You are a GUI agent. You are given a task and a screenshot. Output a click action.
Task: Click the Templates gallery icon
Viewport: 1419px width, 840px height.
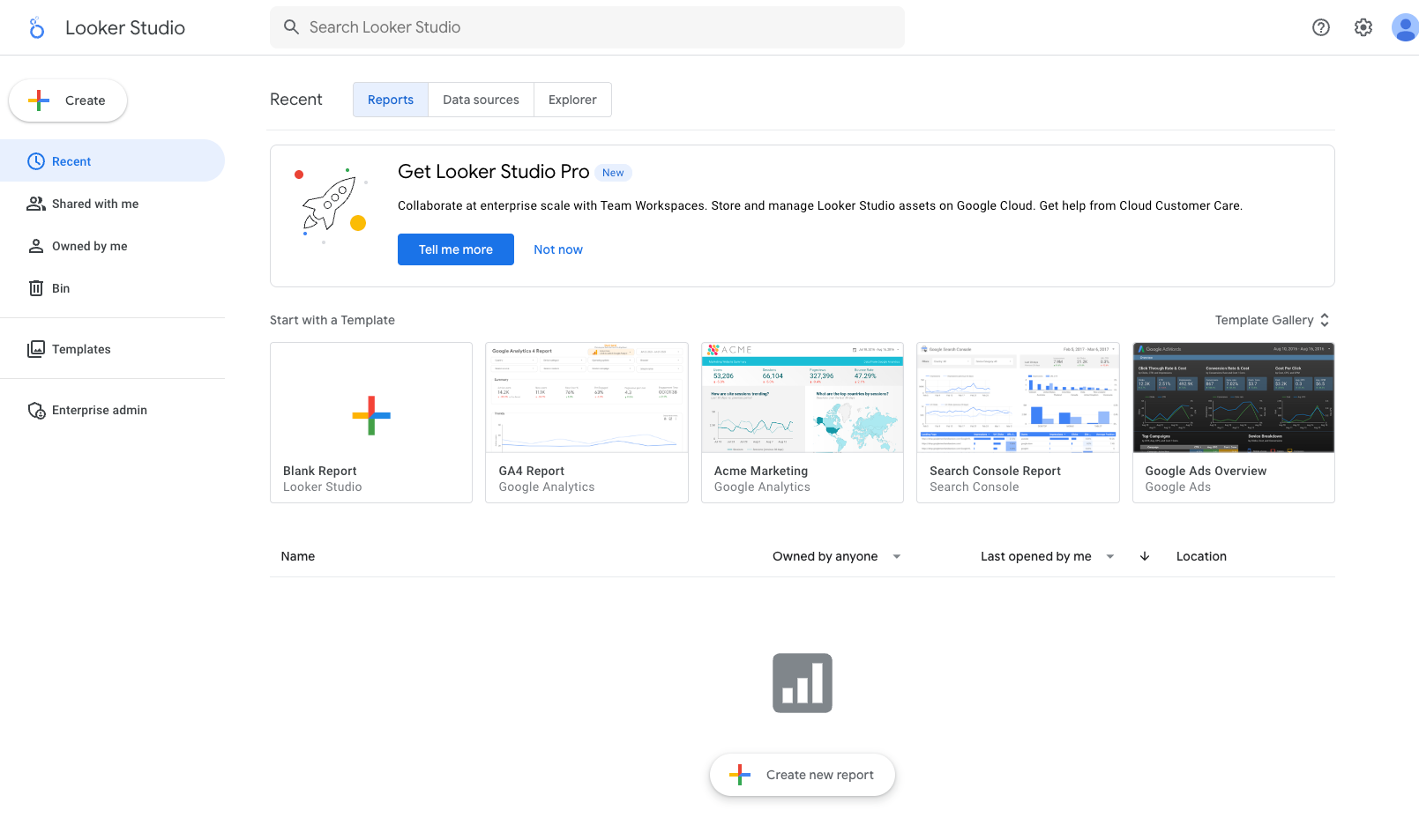[36, 349]
